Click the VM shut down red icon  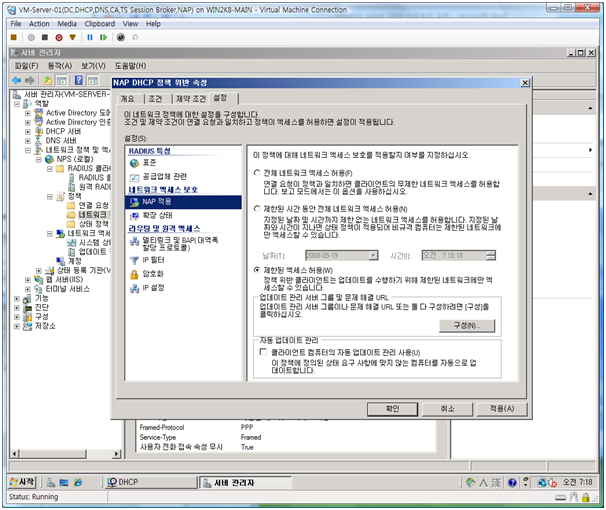coord(59,37)
